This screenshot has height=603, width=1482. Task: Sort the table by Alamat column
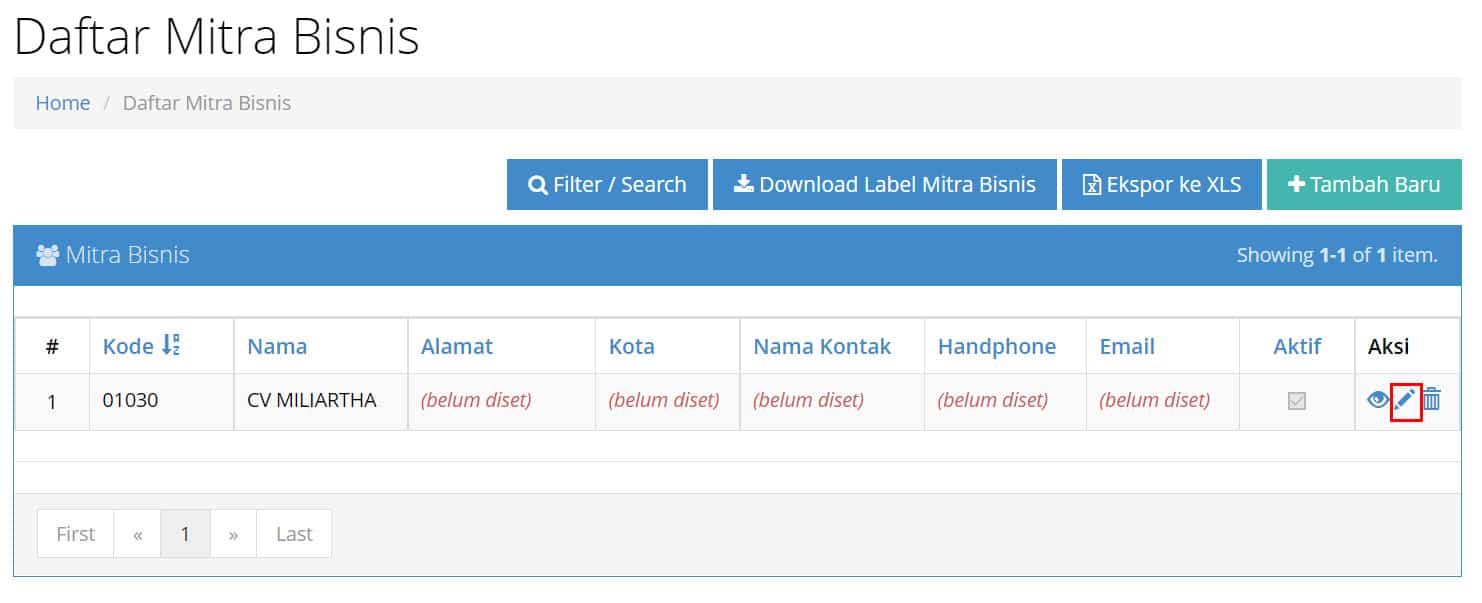[457, 346]
